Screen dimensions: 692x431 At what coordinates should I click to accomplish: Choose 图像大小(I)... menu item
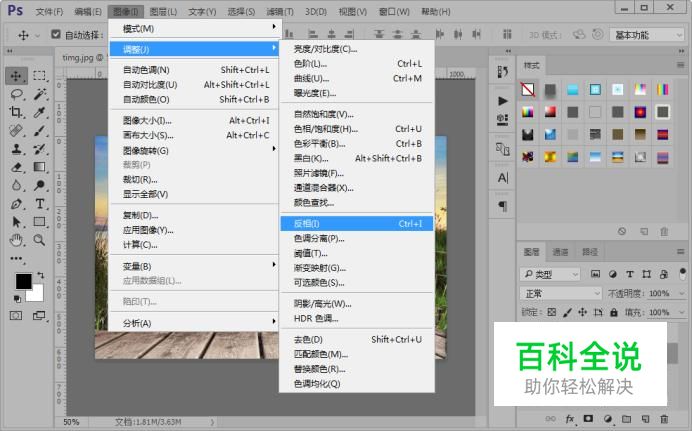coord(194,120)
